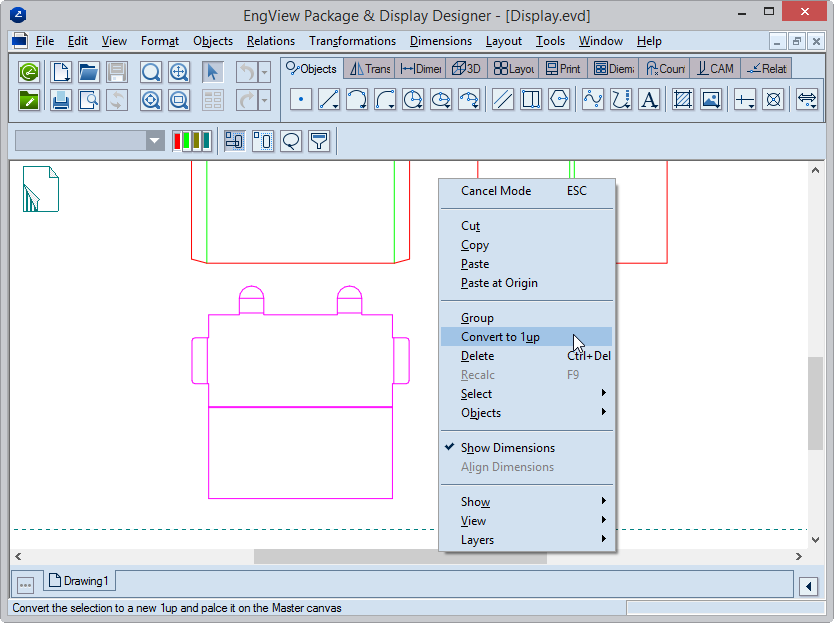Choose Convert to 1up from context menu
The height and width of the screenshot is (623, 834).
pos(500,337)
